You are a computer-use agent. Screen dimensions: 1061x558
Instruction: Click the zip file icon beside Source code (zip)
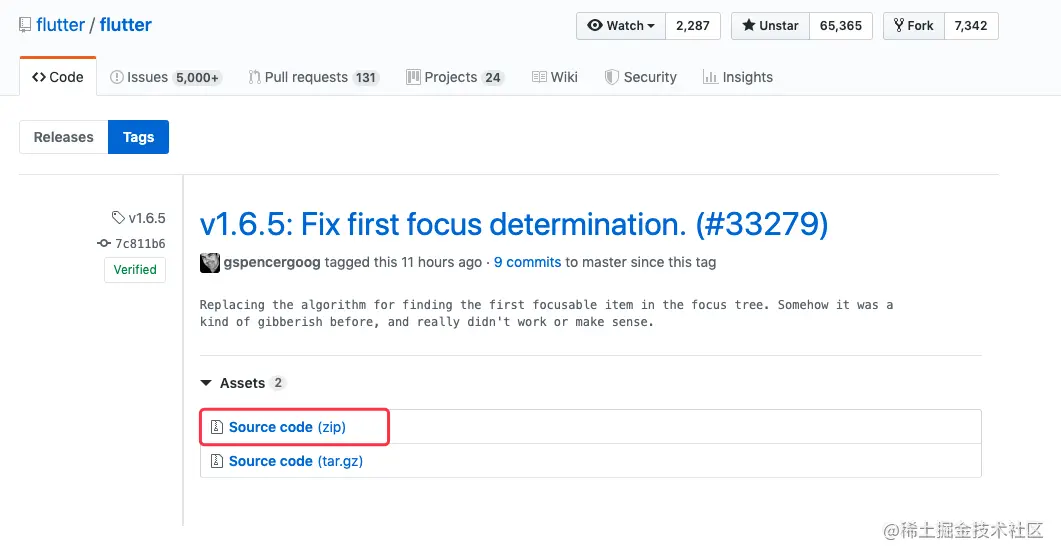217,427
